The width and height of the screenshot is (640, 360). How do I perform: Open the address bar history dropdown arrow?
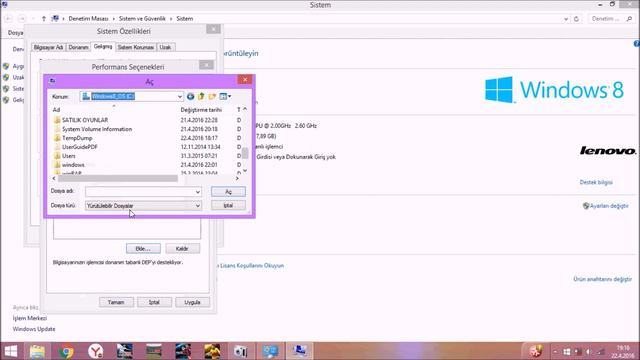pos(566,19)
